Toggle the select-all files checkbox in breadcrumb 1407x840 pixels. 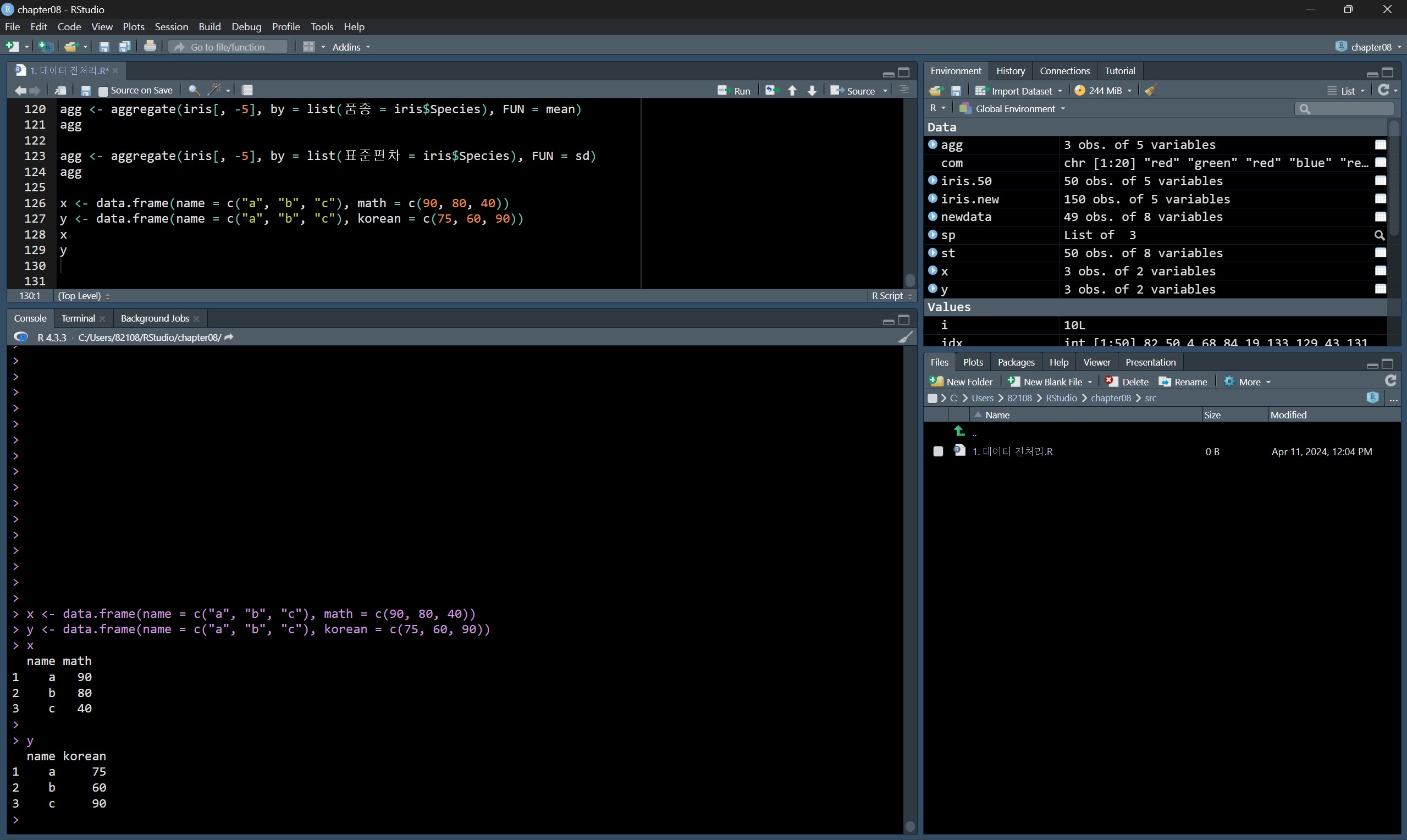click(932, 399)
